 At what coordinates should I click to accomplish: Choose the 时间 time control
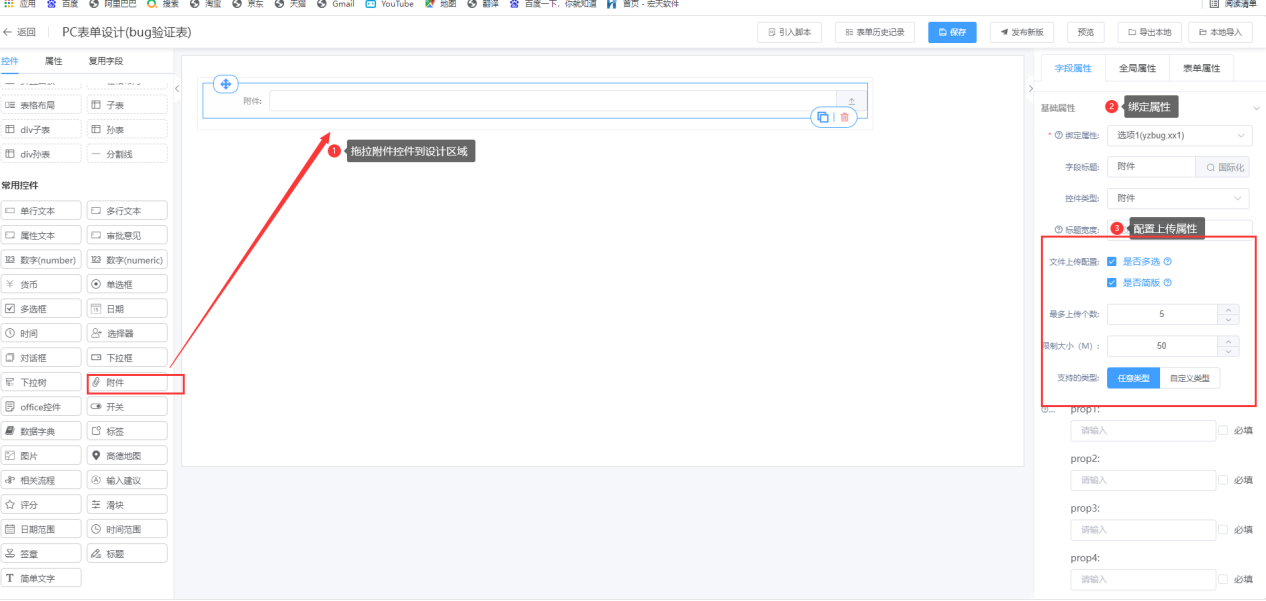click(x=41, y=333)
